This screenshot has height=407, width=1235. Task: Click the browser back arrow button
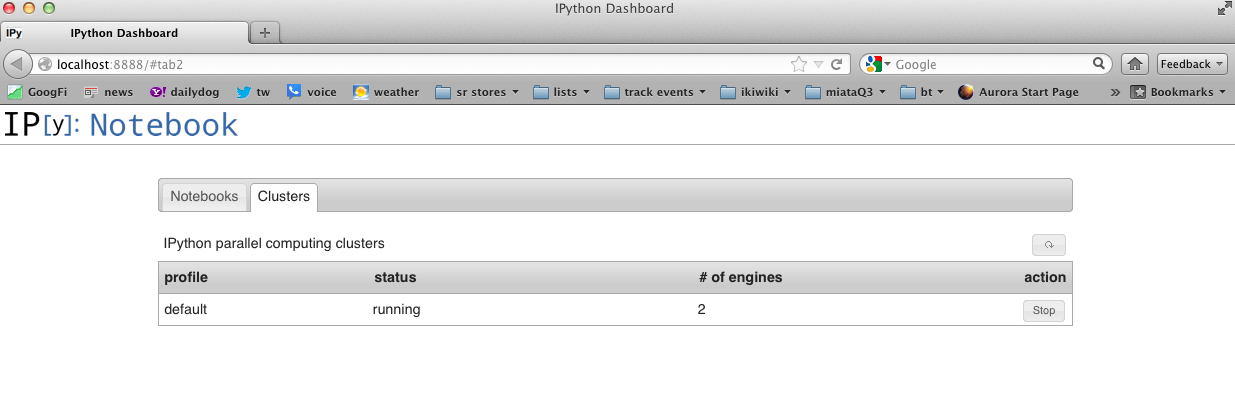pyautogui.click(x=18, y=64)
